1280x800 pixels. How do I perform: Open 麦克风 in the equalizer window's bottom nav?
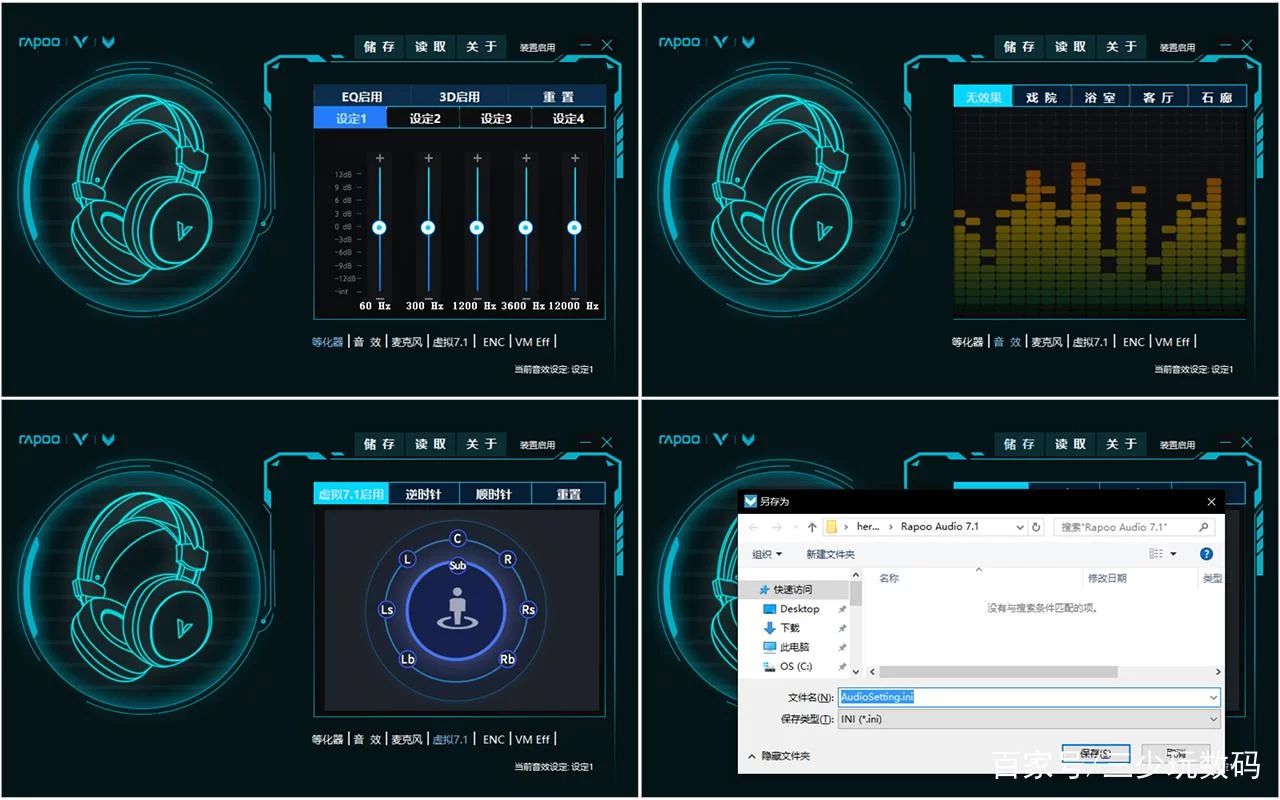407,342
